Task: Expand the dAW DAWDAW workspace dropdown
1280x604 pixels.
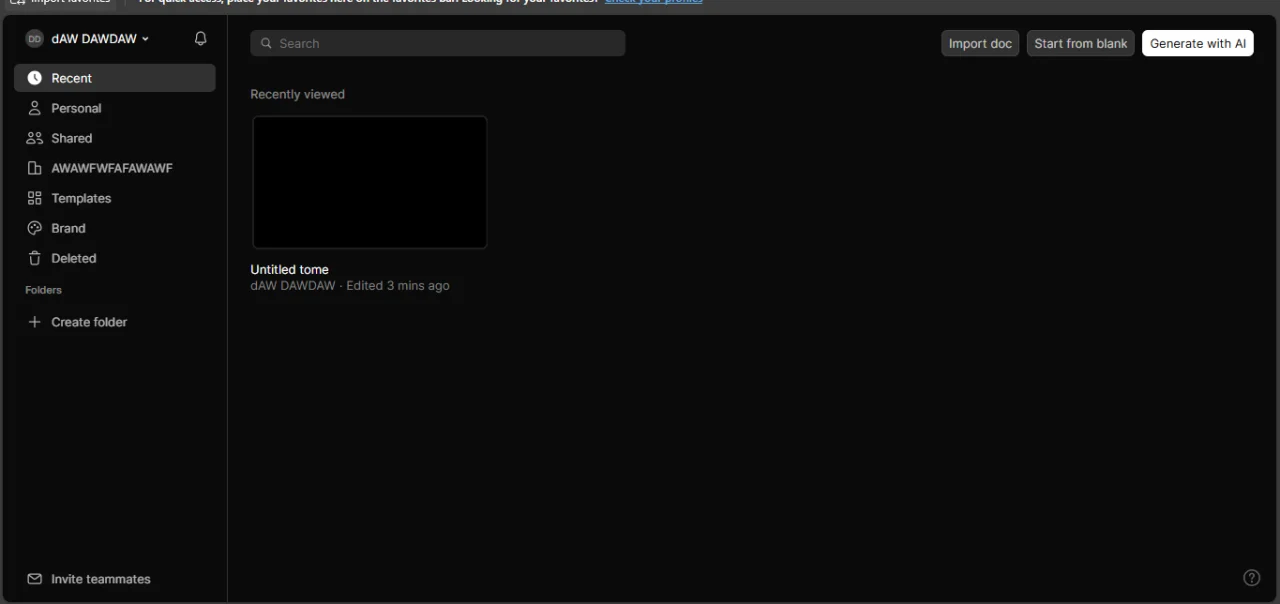Action: 145,39
